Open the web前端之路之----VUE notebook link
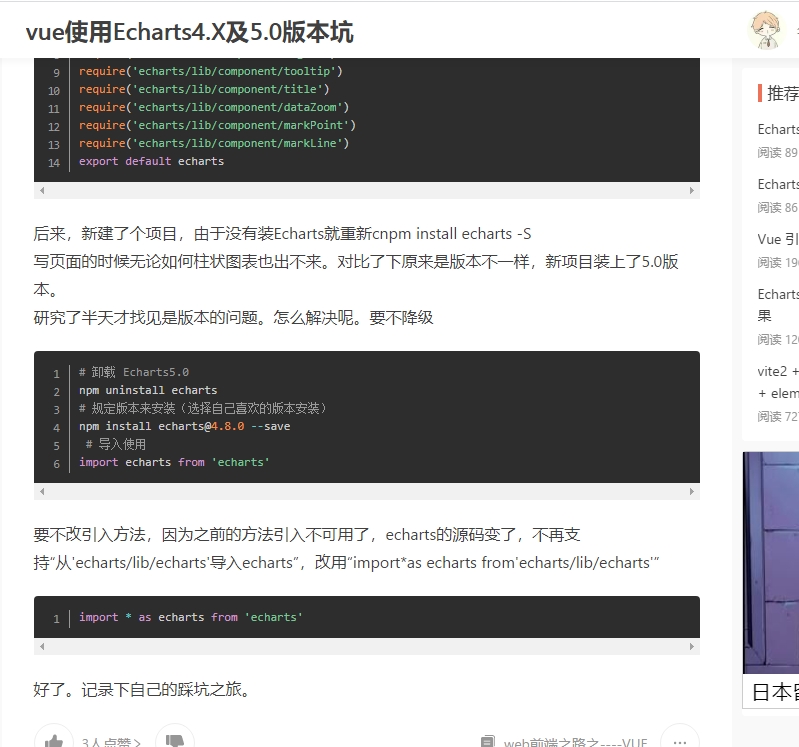The image size is (799, 747). (x=575, y=742)
